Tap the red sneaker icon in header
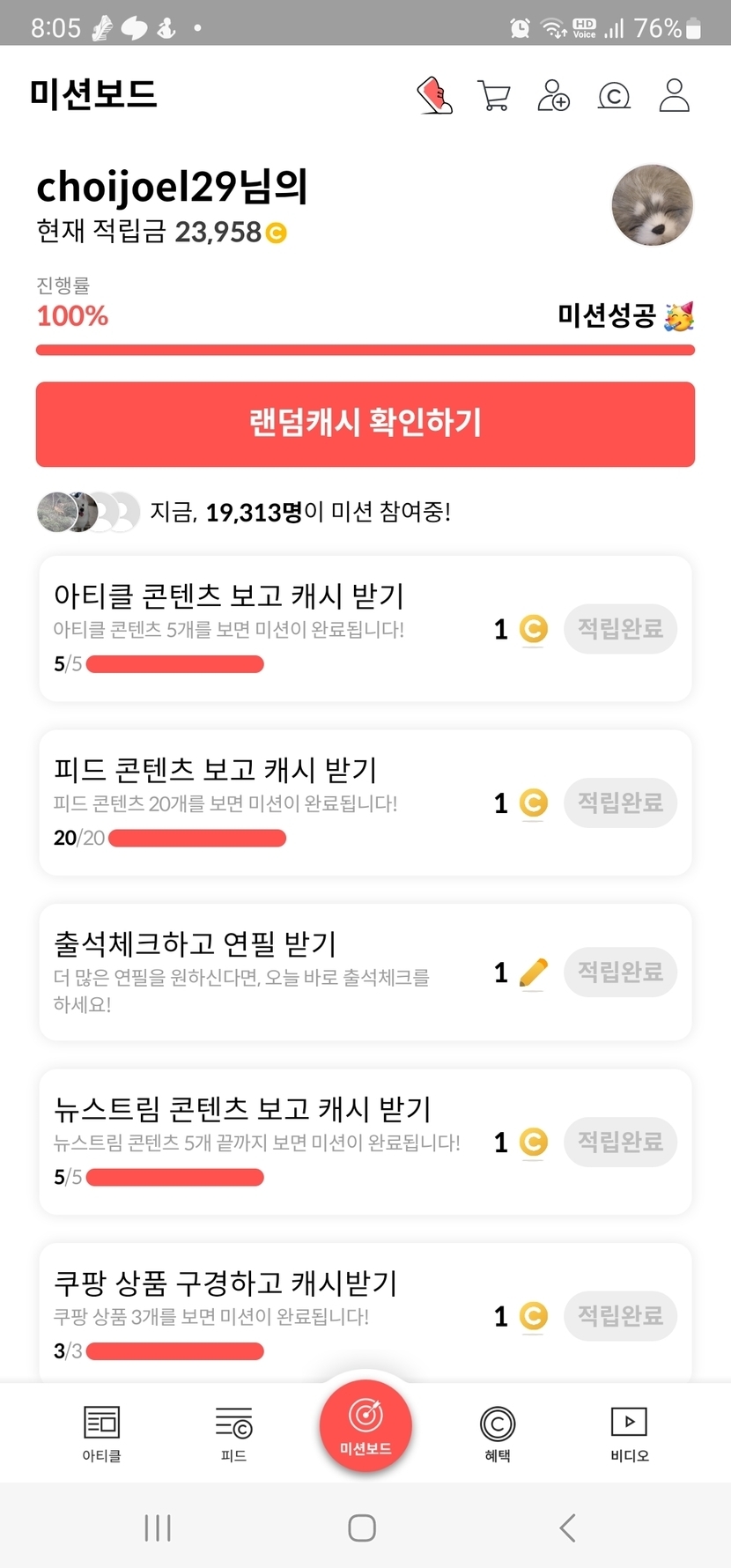 434,95
